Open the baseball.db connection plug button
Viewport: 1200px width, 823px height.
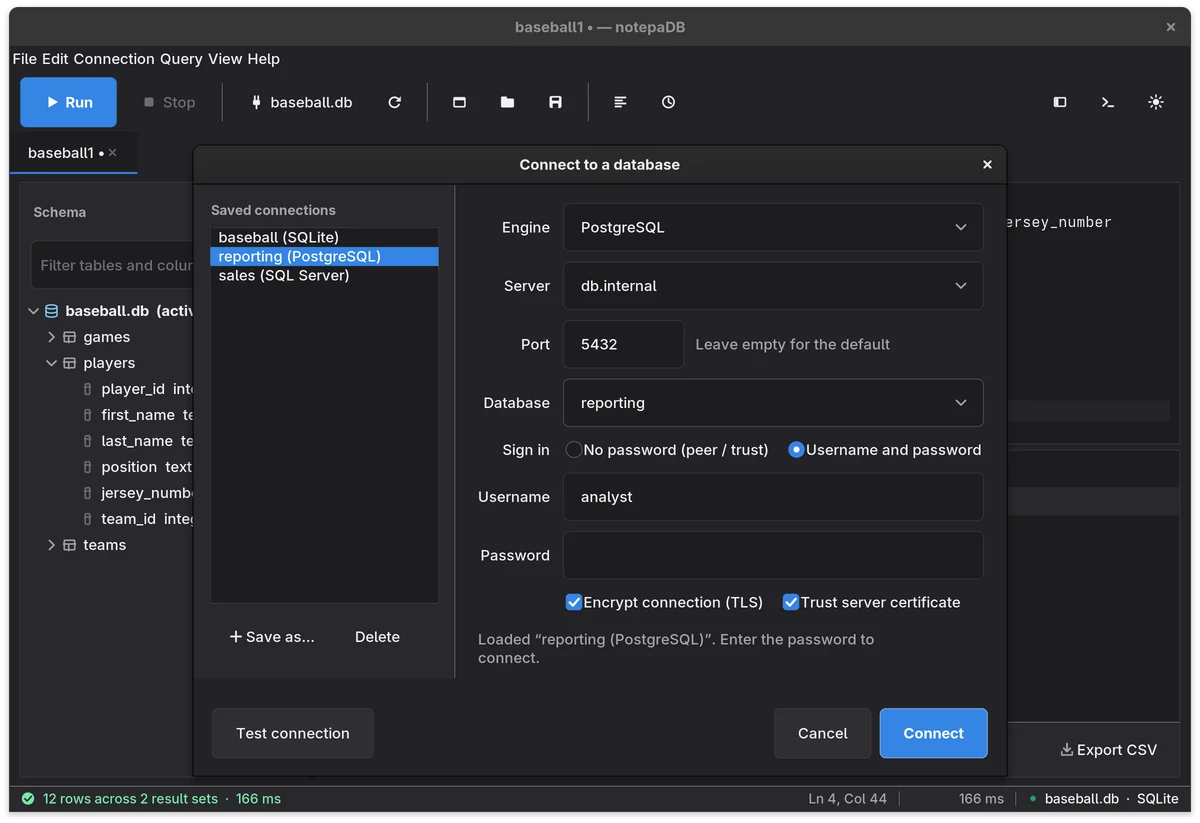coord(301,102)
